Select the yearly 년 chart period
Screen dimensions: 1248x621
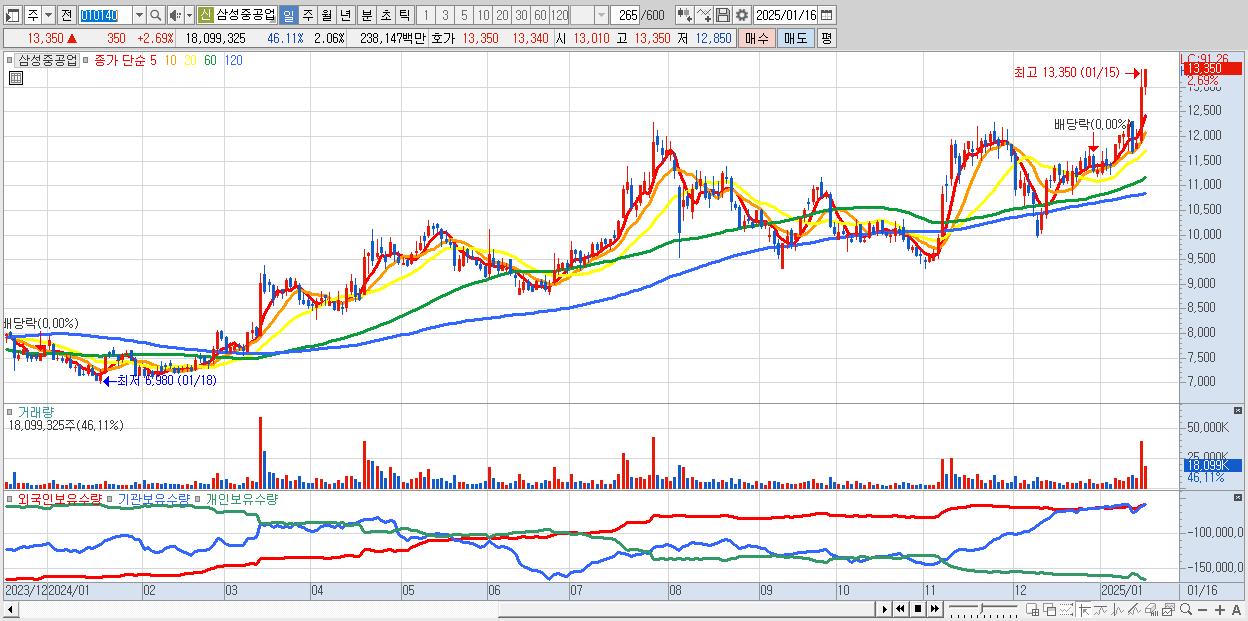(x=345, y=15)
